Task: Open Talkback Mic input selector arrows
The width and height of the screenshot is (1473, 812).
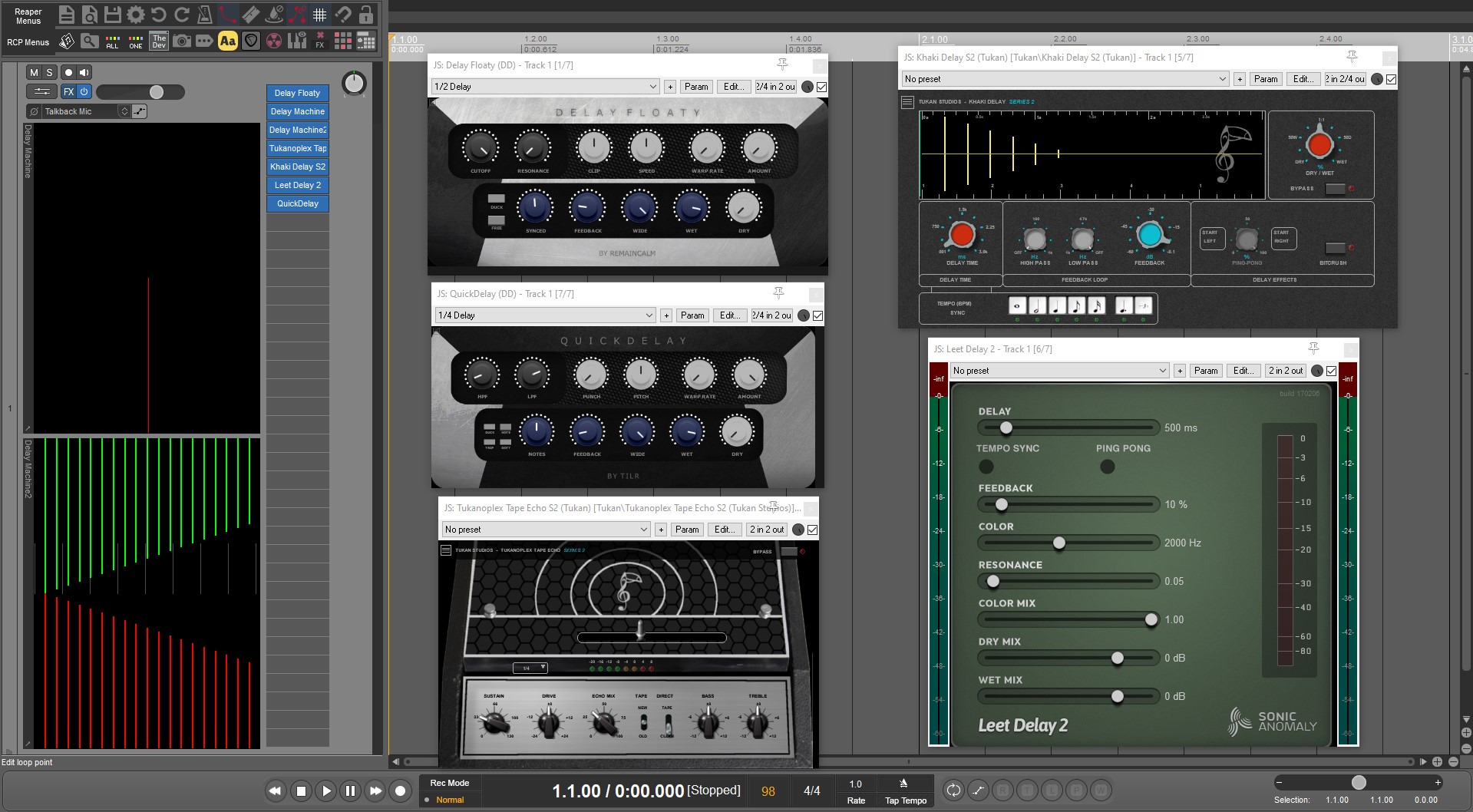Action: [x=124, y=111]
